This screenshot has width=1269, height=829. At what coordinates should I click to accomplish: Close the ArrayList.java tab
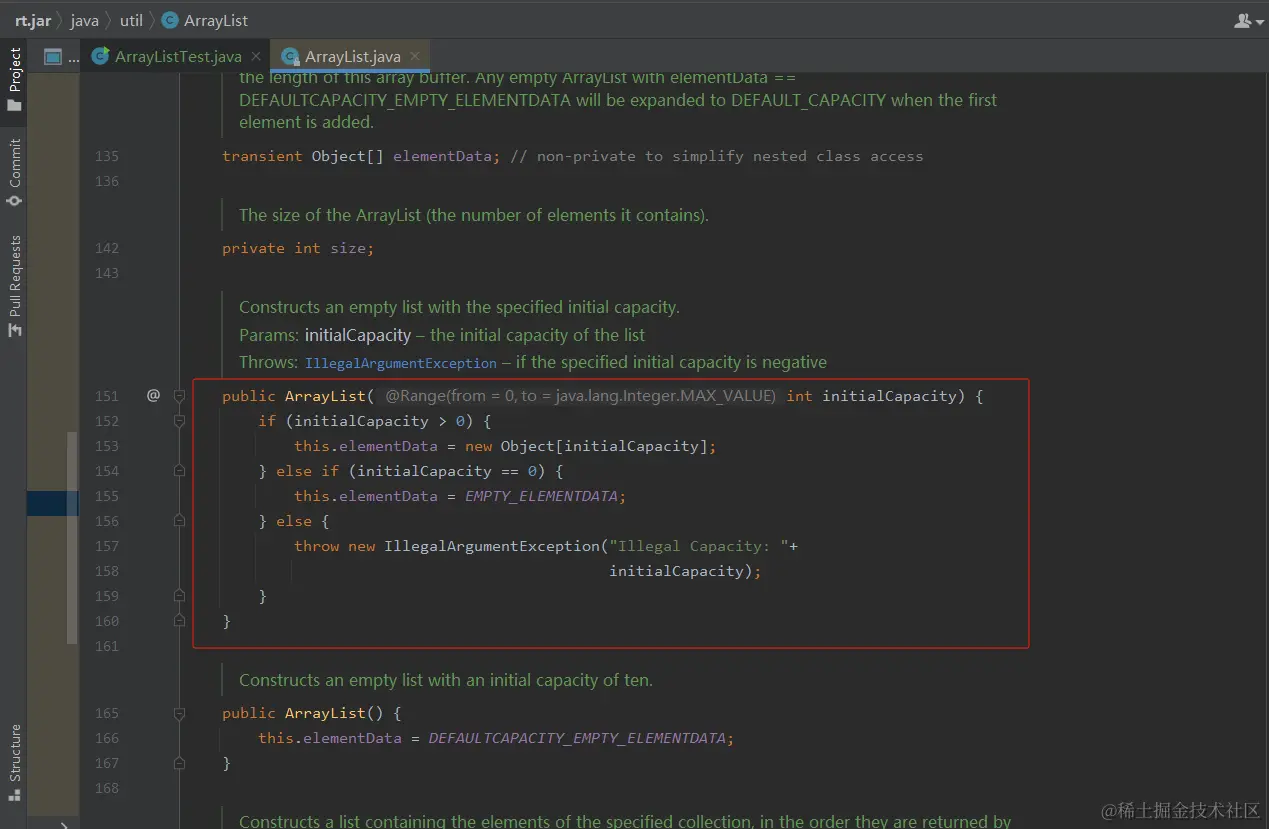click(x=415, y=57)
